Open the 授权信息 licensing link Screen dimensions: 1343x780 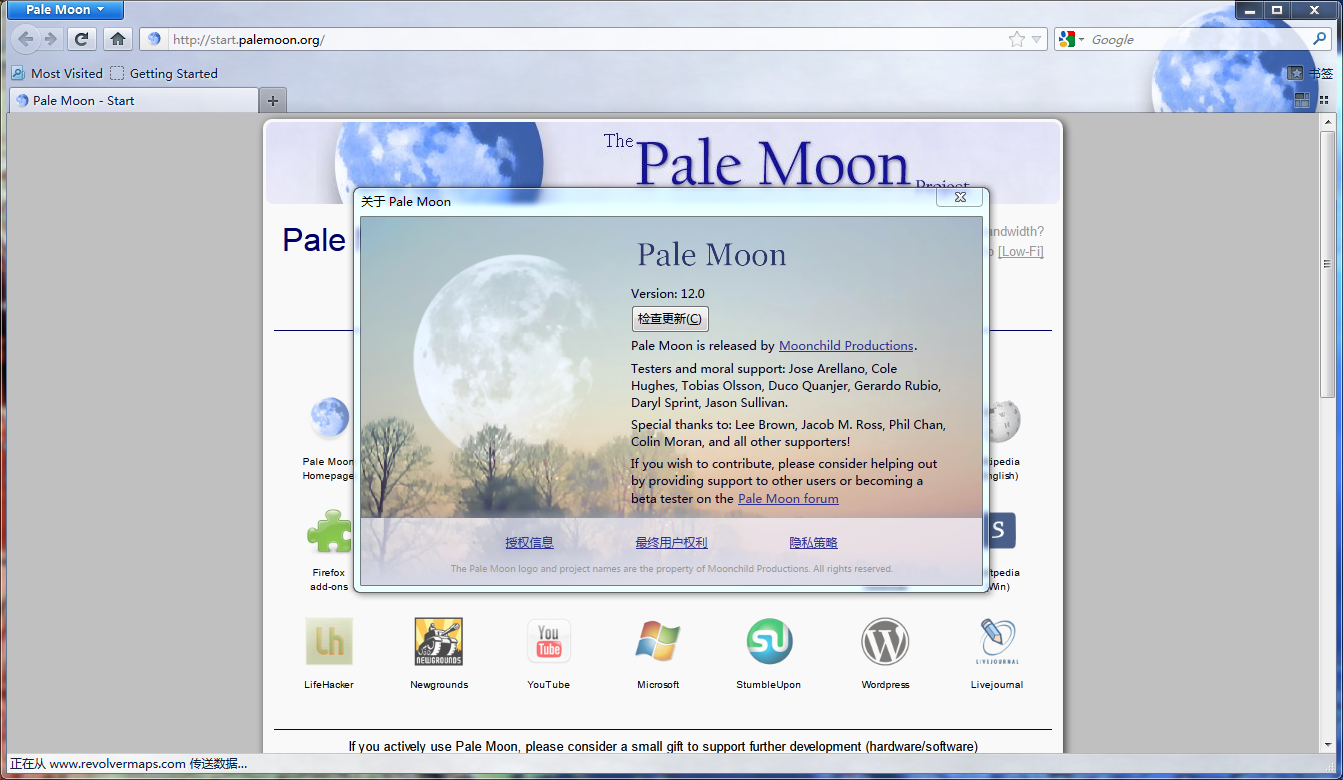[x=529, y=543]
